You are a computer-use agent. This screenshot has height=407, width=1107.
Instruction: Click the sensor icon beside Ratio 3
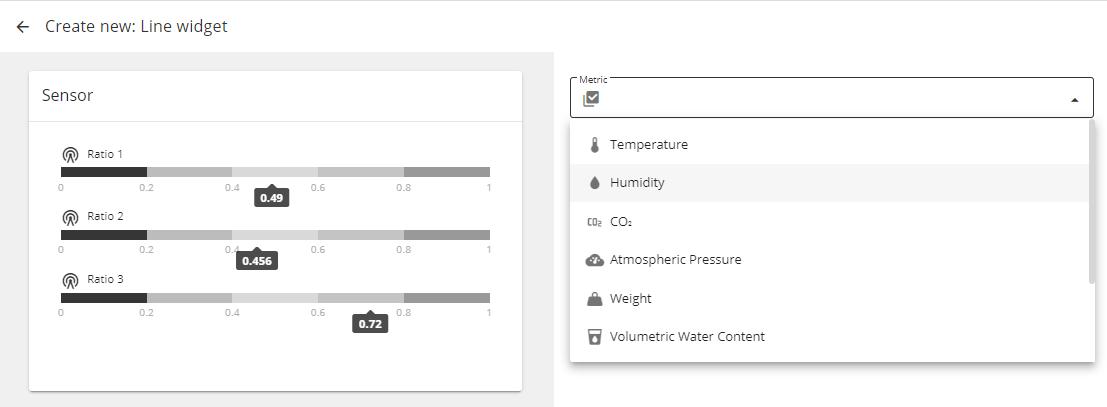[70, 281]
